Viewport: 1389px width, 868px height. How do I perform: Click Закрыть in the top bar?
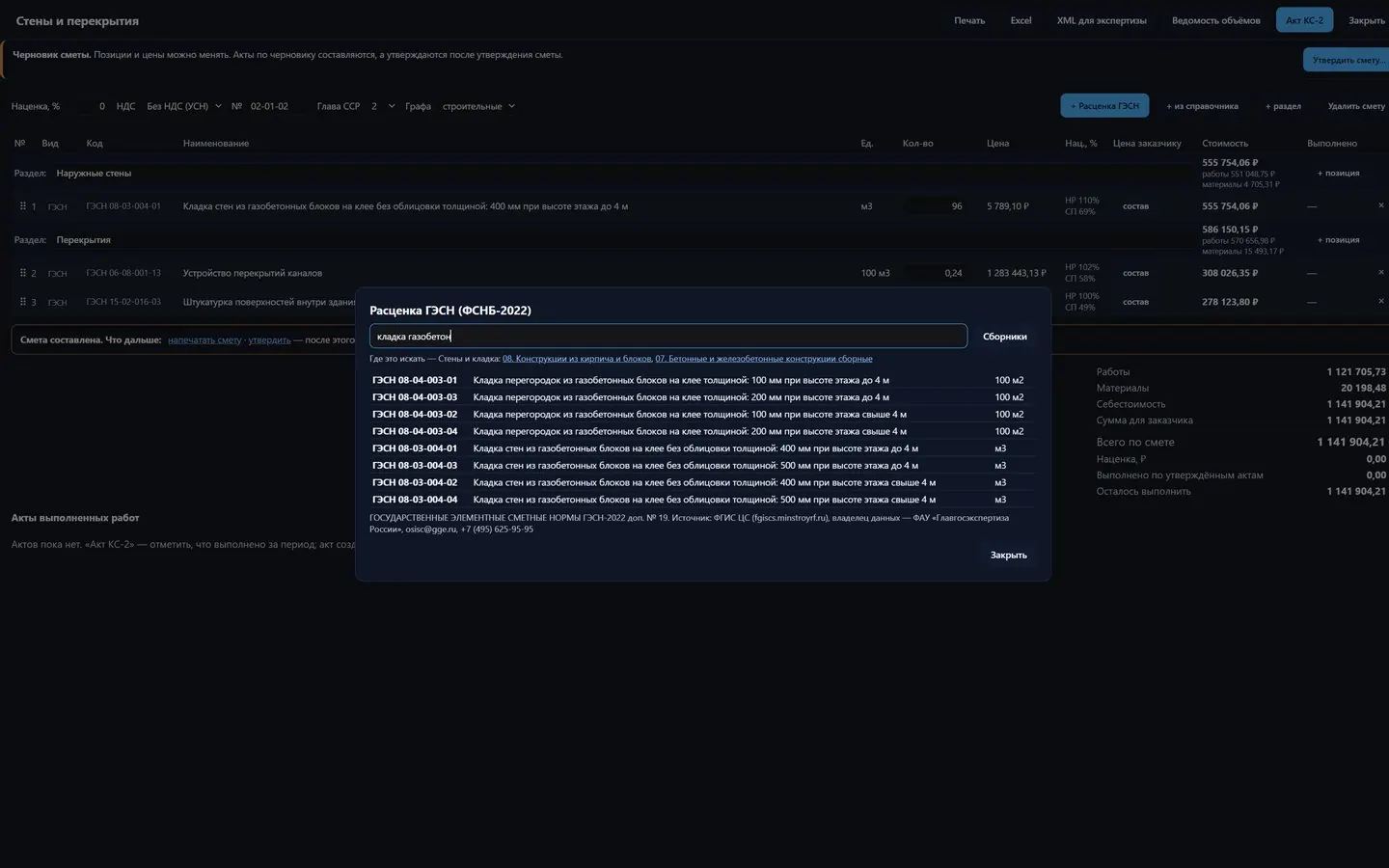[x=1366, y=20]
